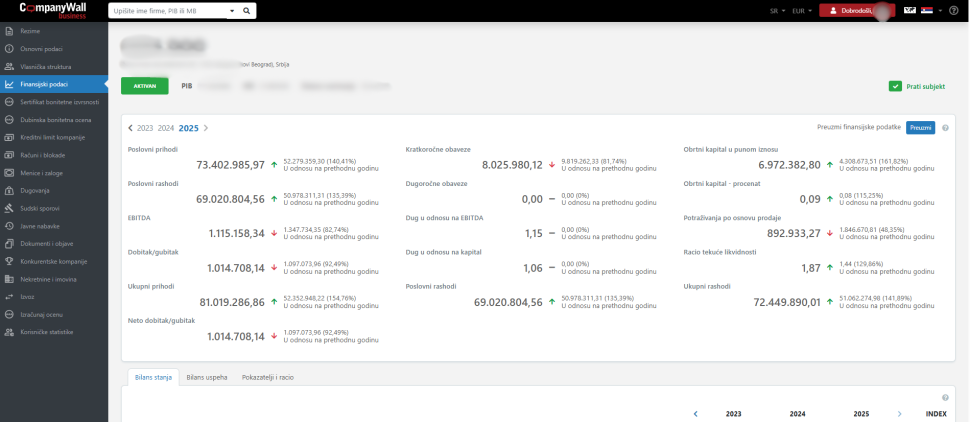The height and width of the screenshot is (422, 970).
Task: Click the search magnifier icon
Action: pyautogui.click(x=247, y=11)
